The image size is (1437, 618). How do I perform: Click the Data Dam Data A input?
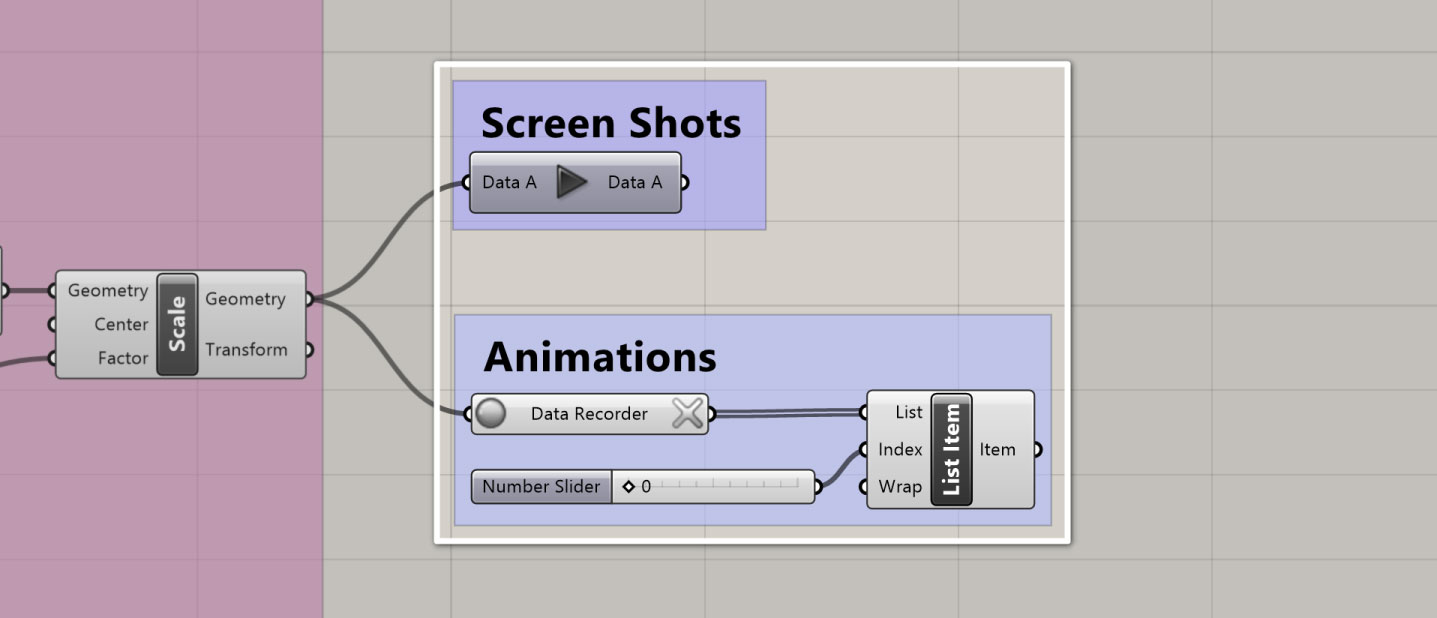pyautogui.click(x=509, y=183)
